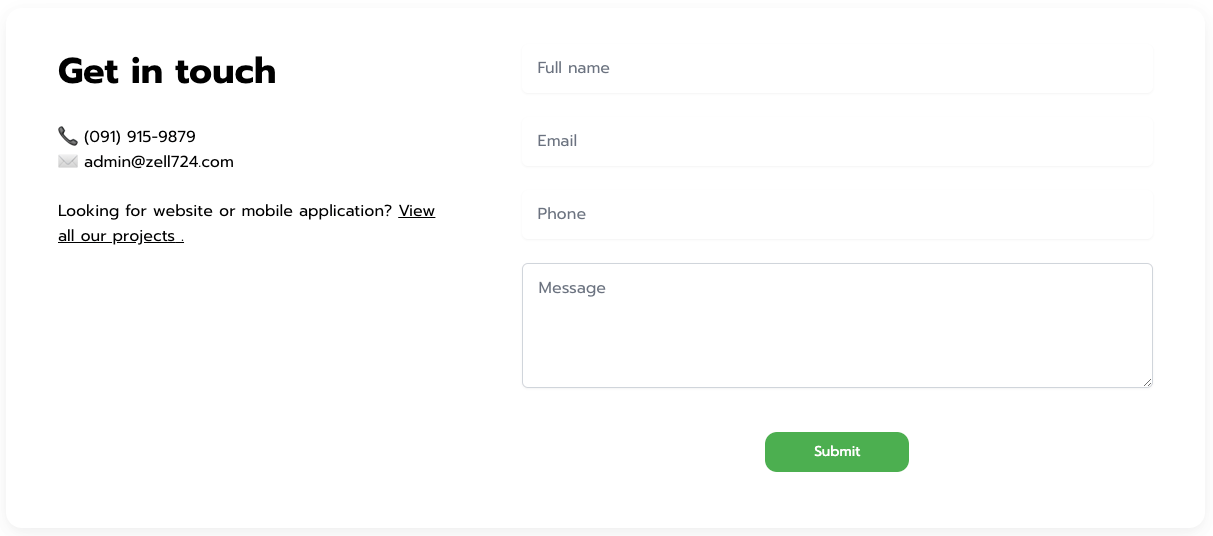1213x536 pixels.
Task: Click the Get in touch heading
Action: point(167,71)
